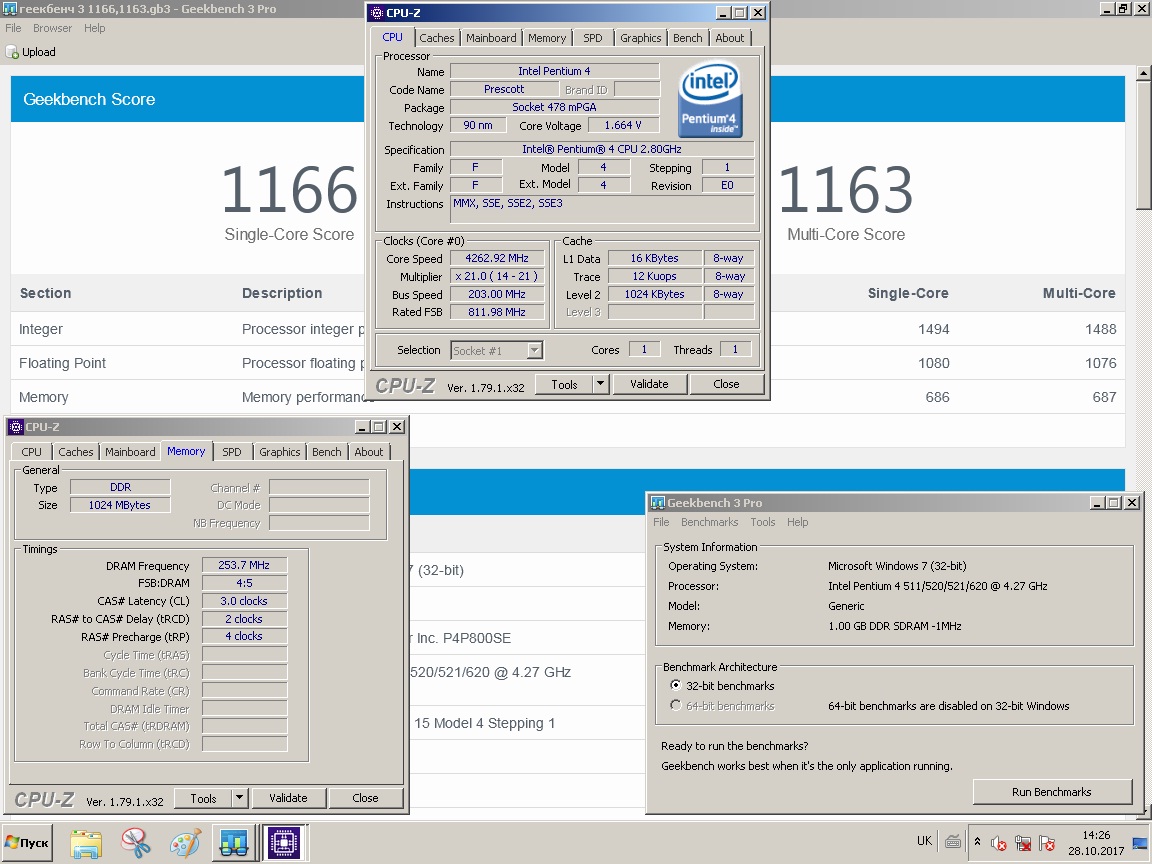Open File menu in Geekbench main window
1152x864 pixels.
13,28
